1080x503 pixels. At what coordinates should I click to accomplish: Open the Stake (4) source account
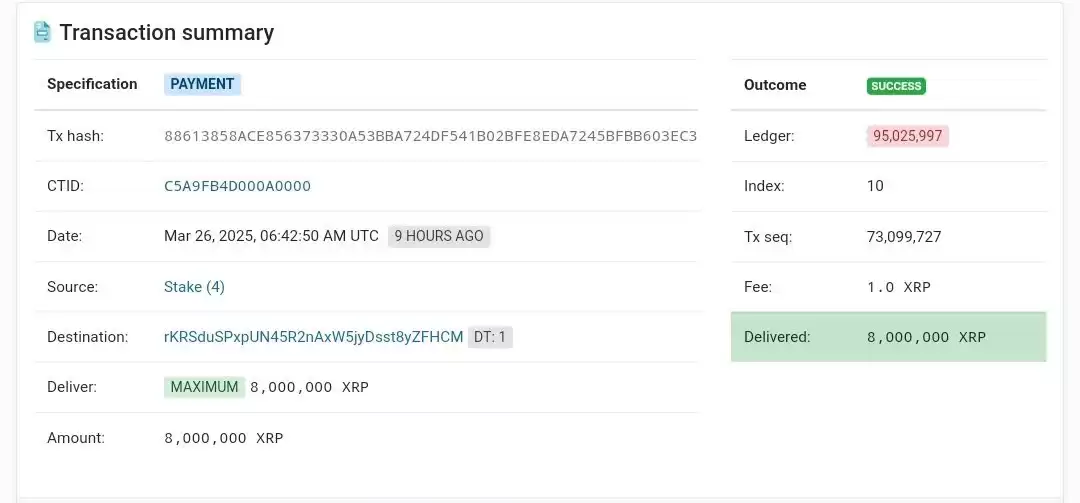(x=194, y=287)
